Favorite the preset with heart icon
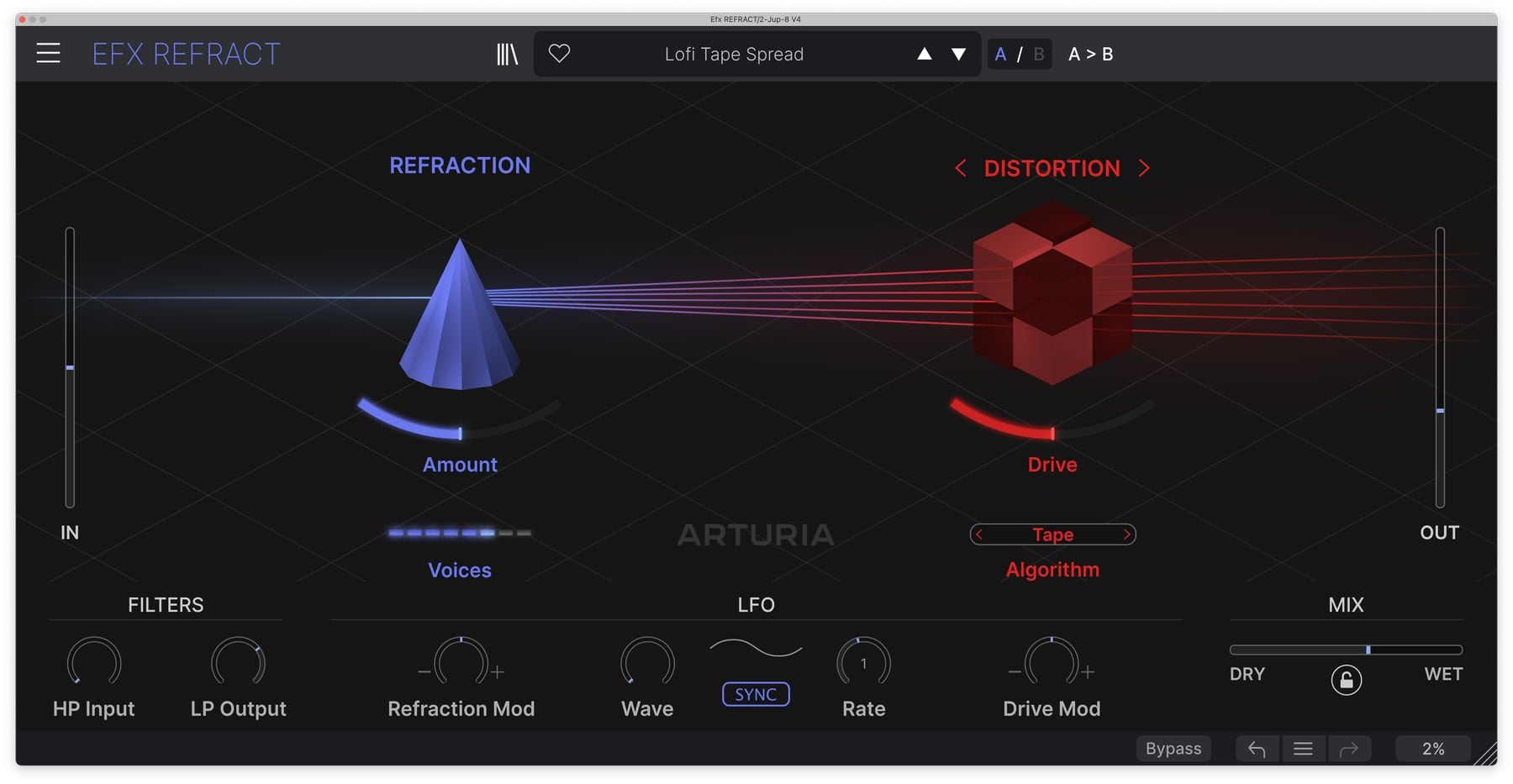 click(x=559, y=54)
